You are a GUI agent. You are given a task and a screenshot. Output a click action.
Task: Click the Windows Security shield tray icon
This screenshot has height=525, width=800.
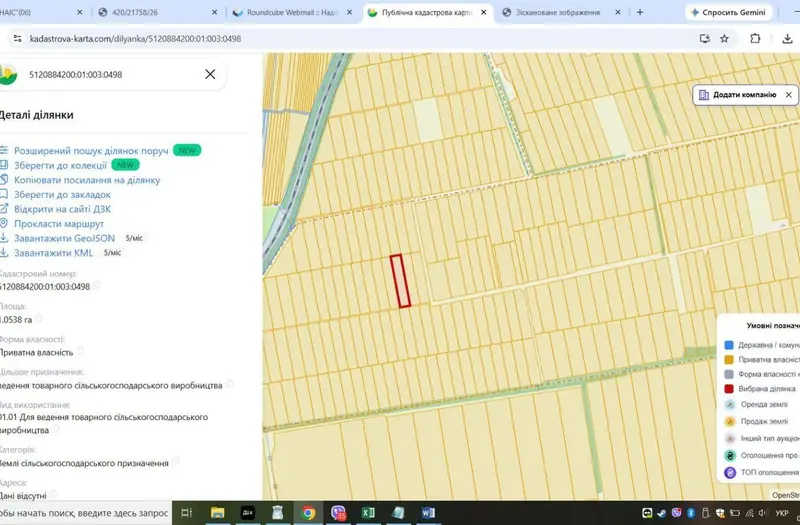720,513
